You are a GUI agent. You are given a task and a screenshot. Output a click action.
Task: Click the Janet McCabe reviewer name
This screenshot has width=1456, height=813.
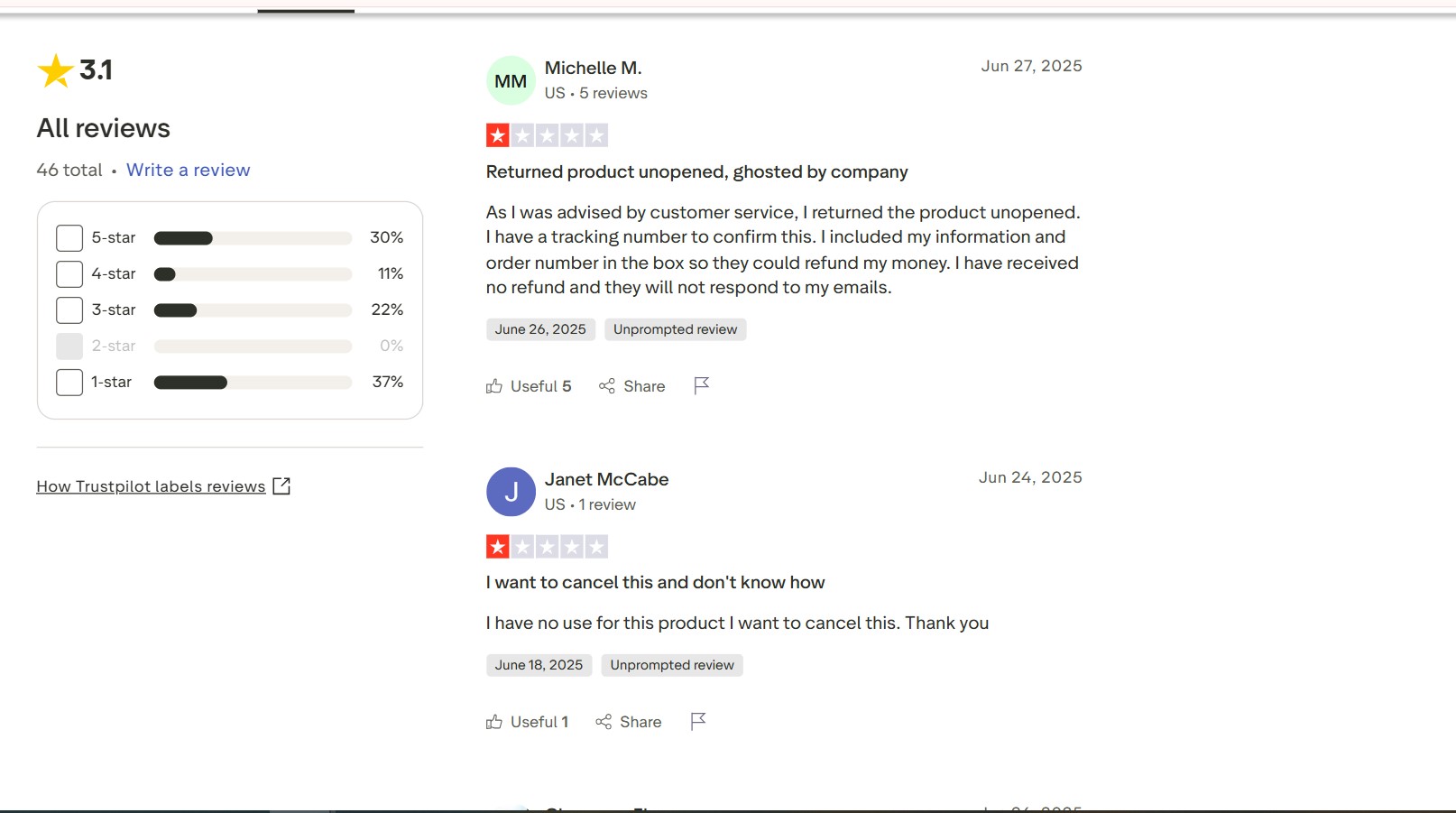[606, 480]
